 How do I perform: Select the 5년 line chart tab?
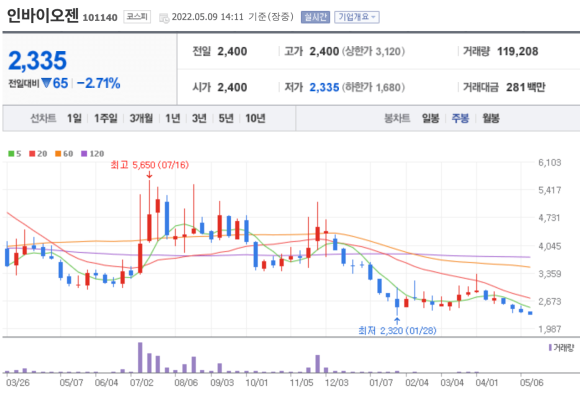[226, 118]
